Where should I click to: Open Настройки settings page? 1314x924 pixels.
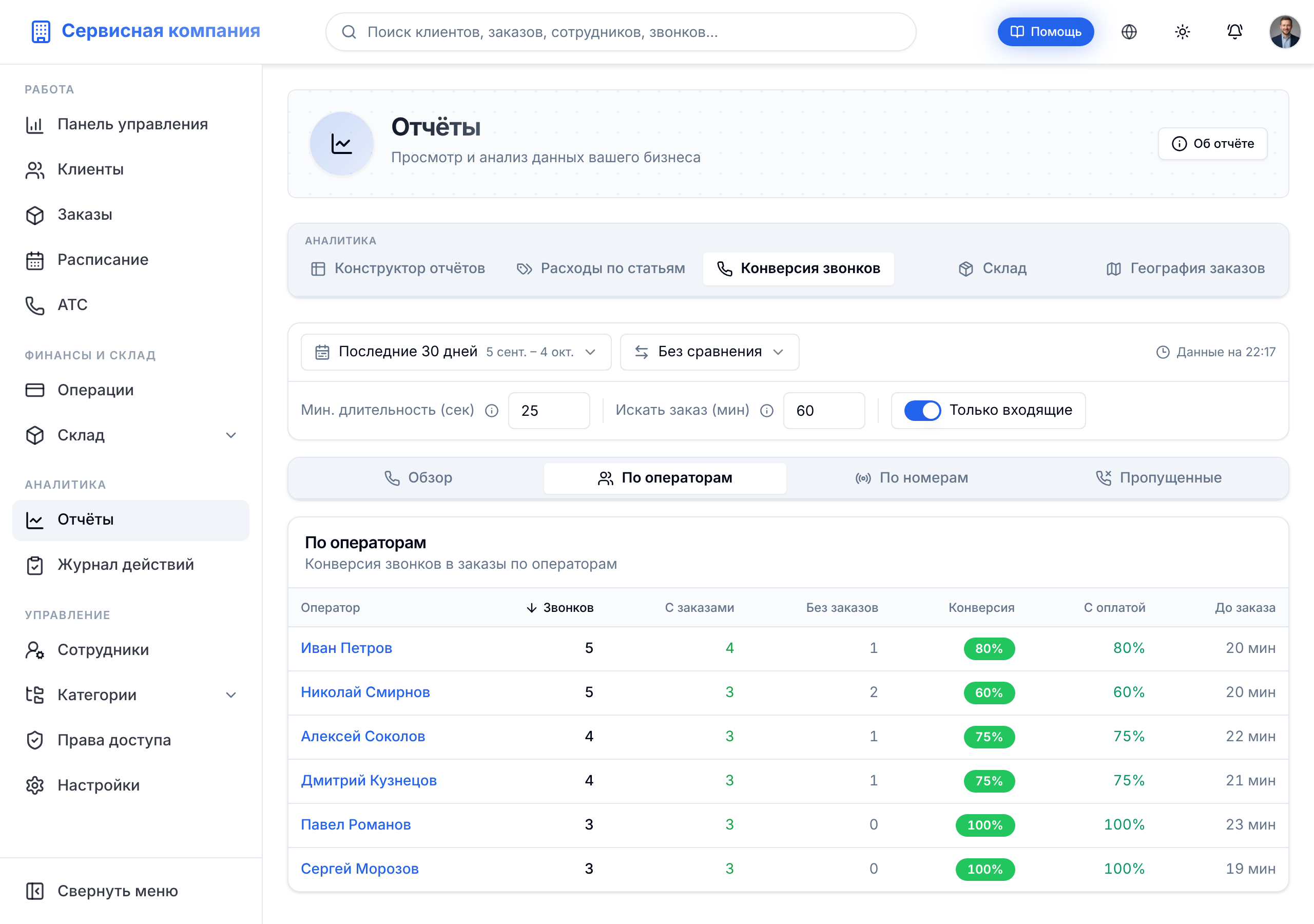131,785
